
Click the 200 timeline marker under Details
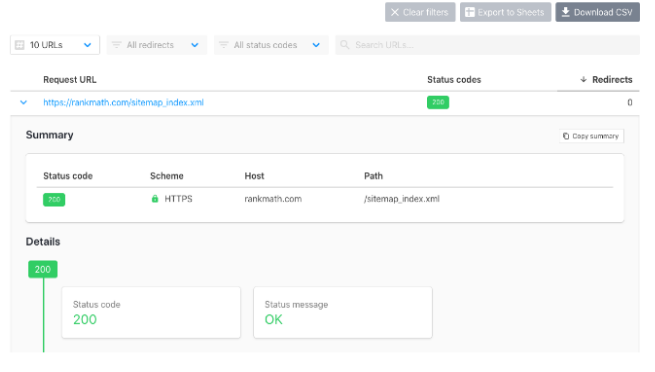click(43, 269)
